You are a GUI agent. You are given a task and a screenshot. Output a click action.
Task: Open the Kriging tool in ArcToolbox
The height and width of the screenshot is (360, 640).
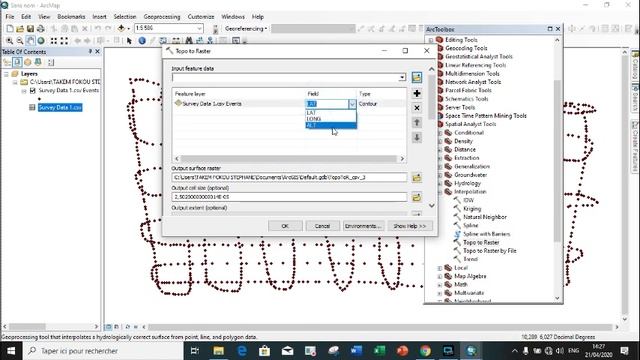tap(472, 209)
